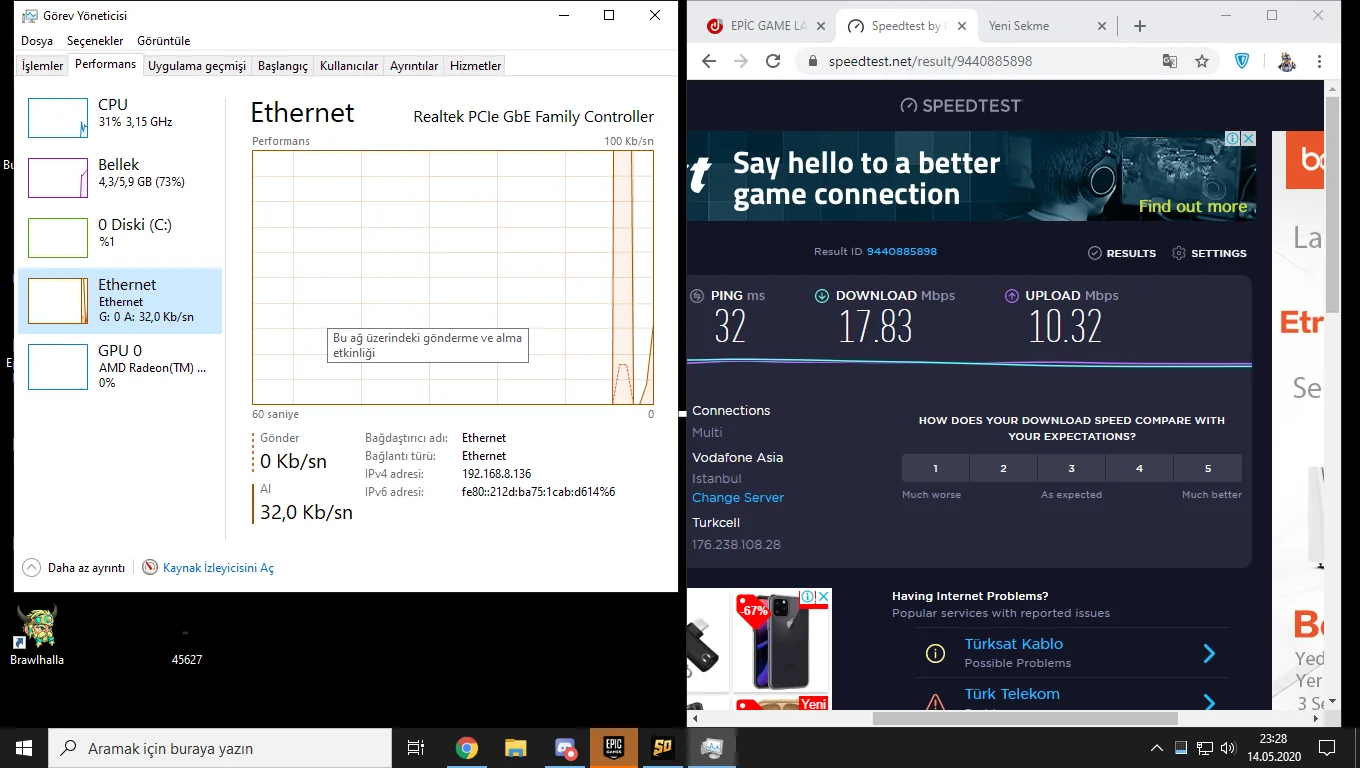Image resolution: width=1360 pixels, height=768 pixels.
Task: Click the Kaynak İzleyicisini Aç icon
Action: (150, 567)
